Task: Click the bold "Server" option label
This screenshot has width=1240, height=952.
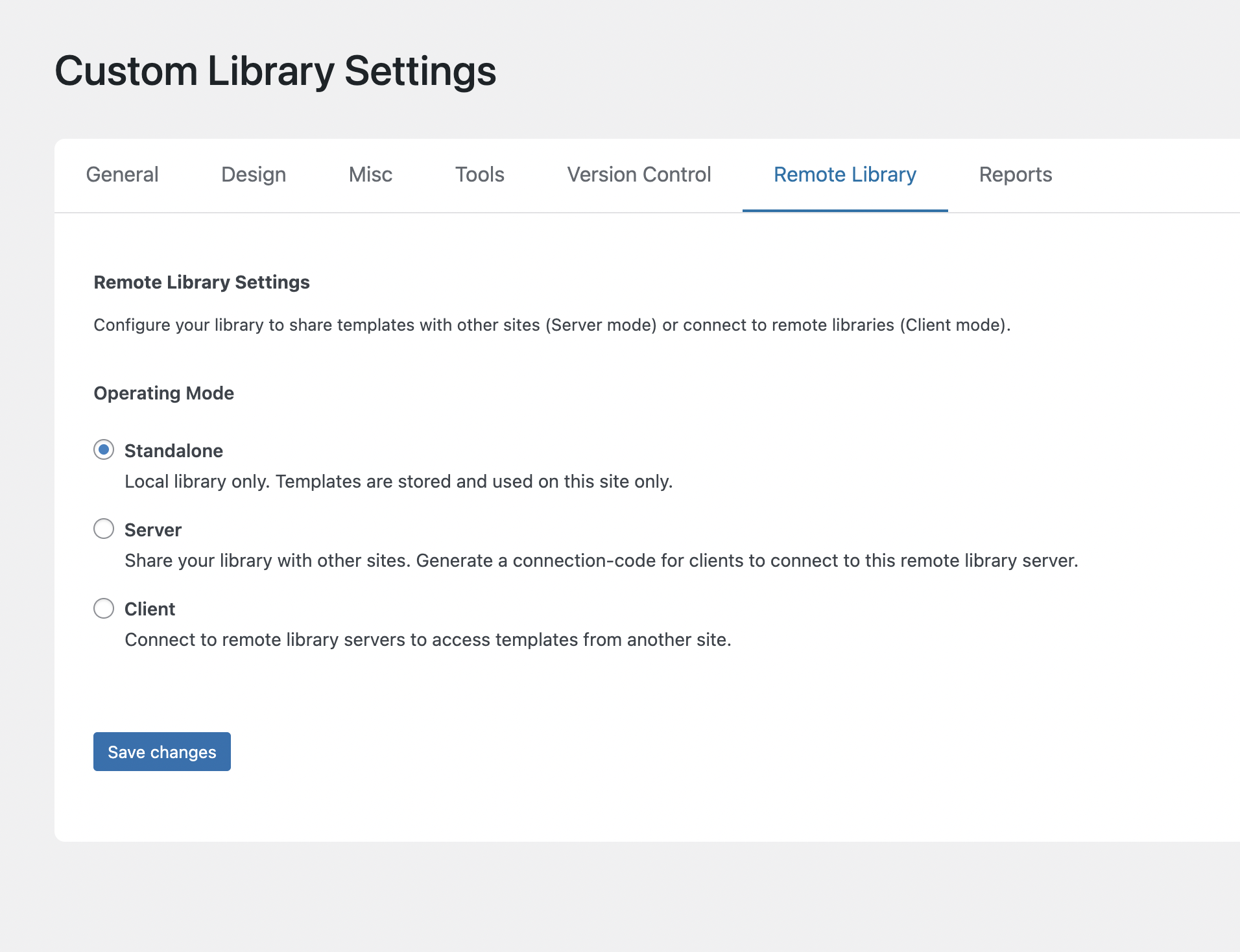Action: [x=152, y=530]
